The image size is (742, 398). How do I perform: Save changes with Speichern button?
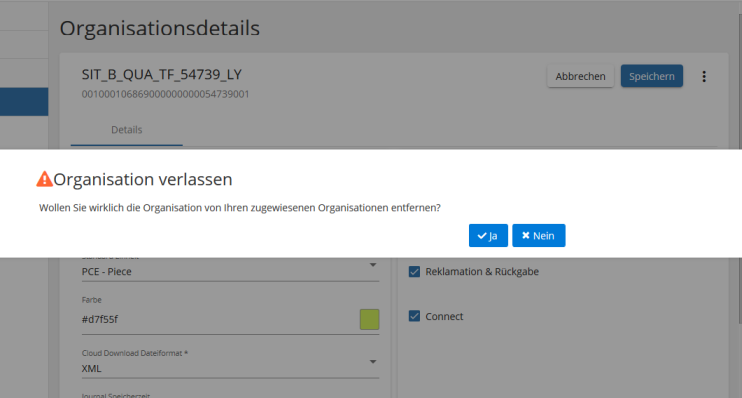pos(652,76)
